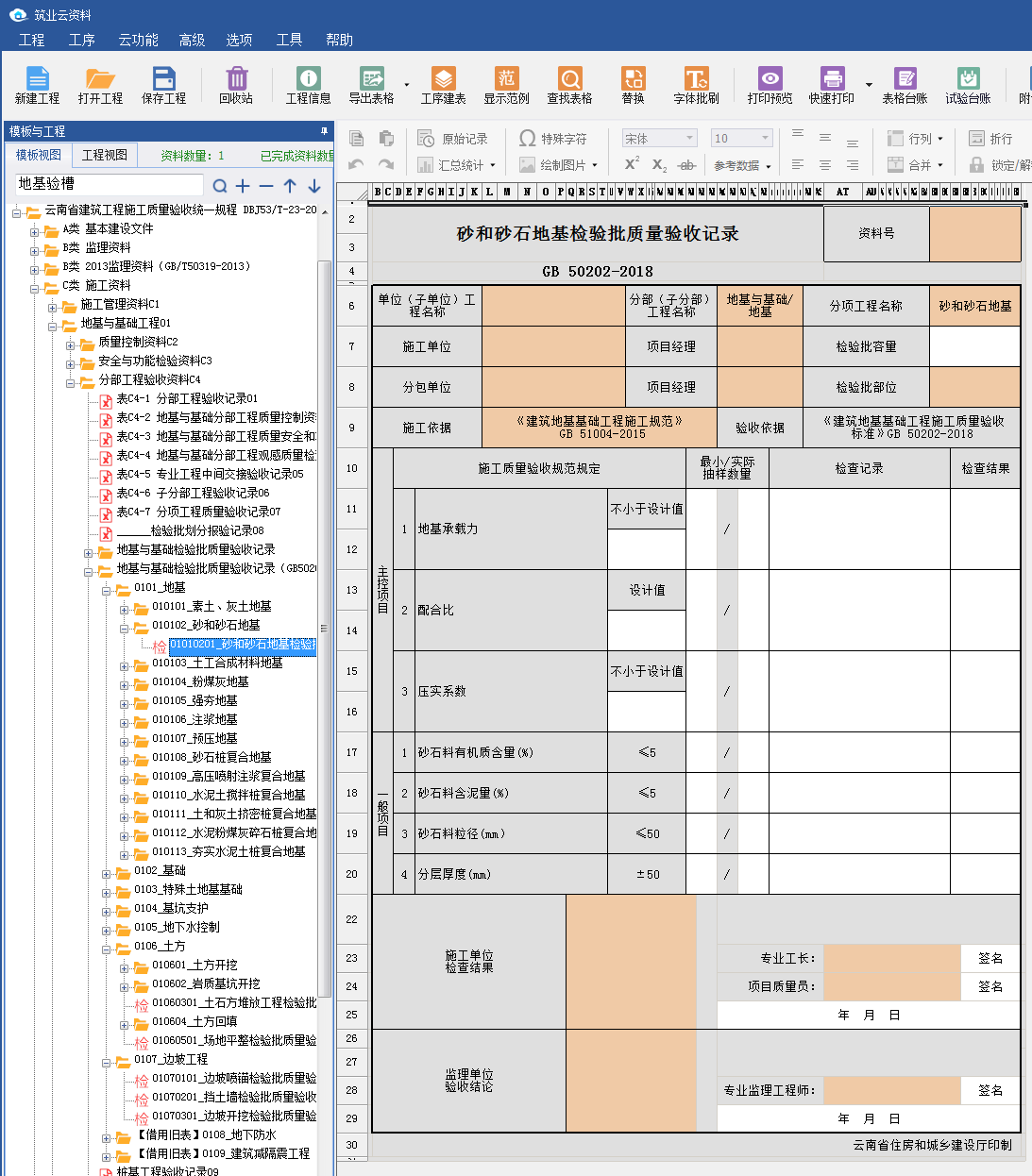Open 工程信息 project info

[309, 85]
